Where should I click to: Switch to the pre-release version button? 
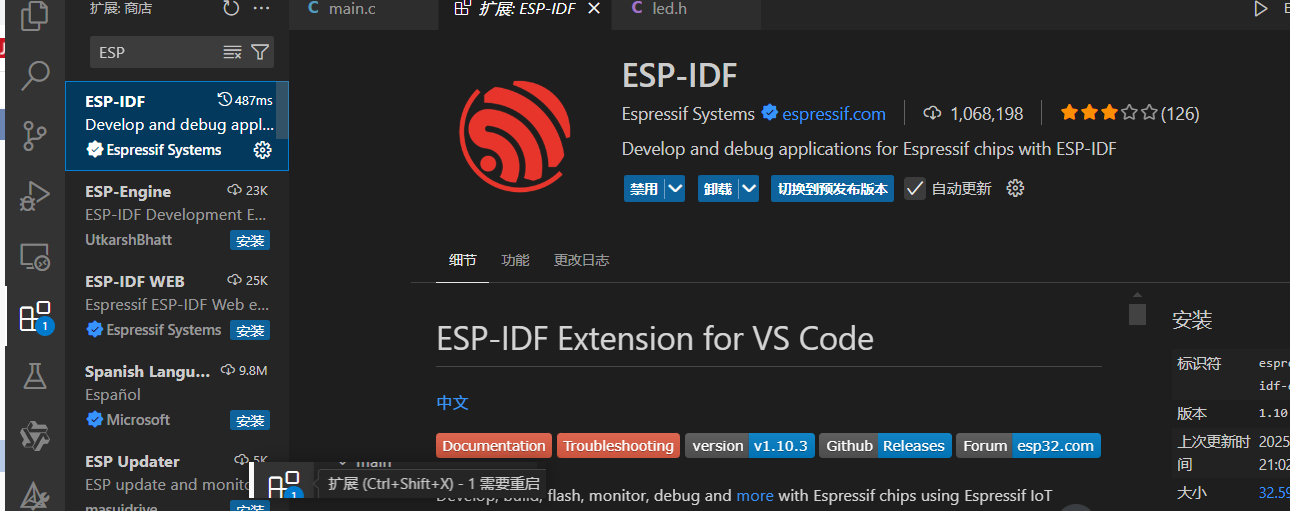click(x=832, y=189)
